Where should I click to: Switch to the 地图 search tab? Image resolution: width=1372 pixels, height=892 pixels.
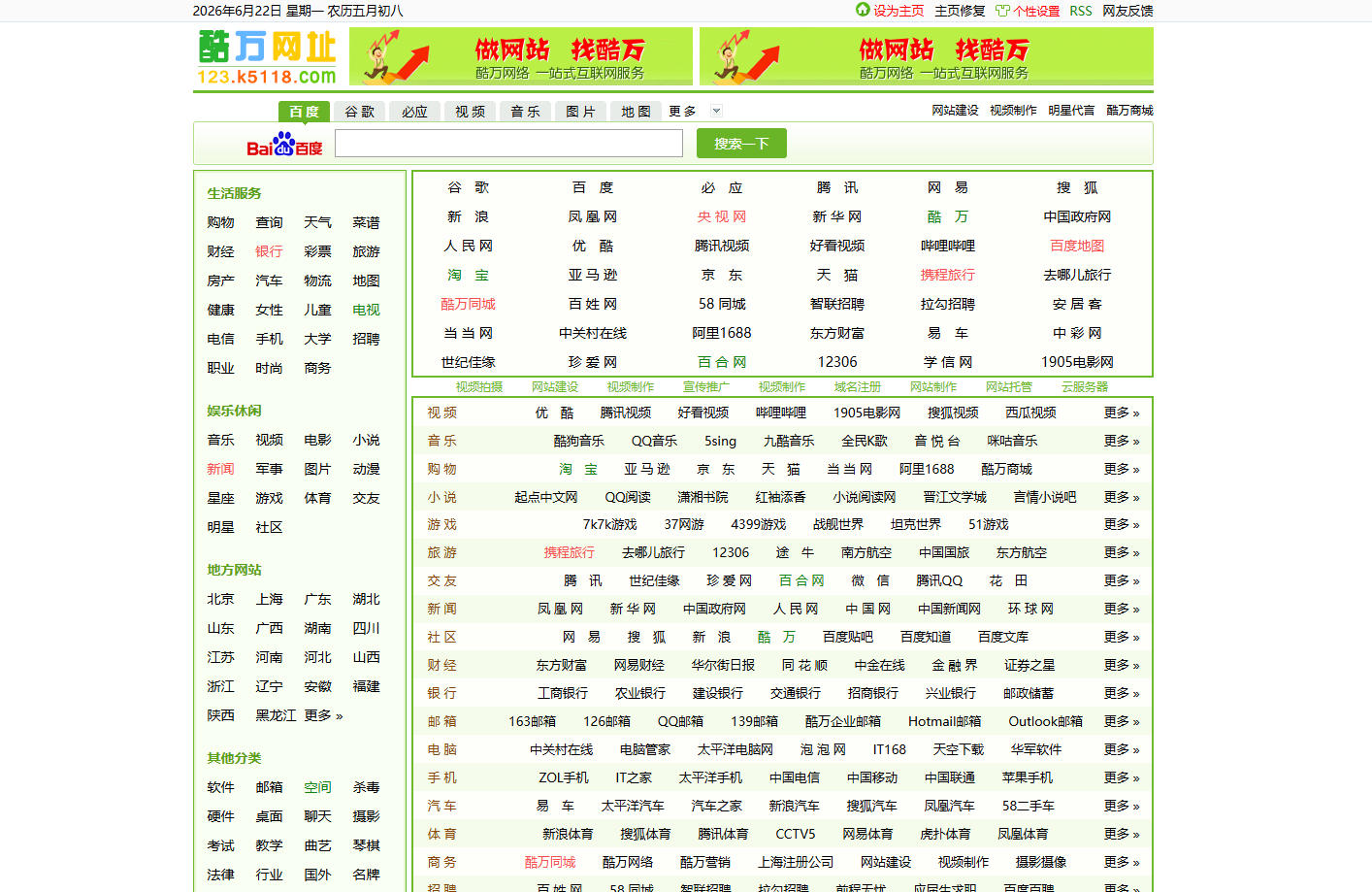click(637, 112)
